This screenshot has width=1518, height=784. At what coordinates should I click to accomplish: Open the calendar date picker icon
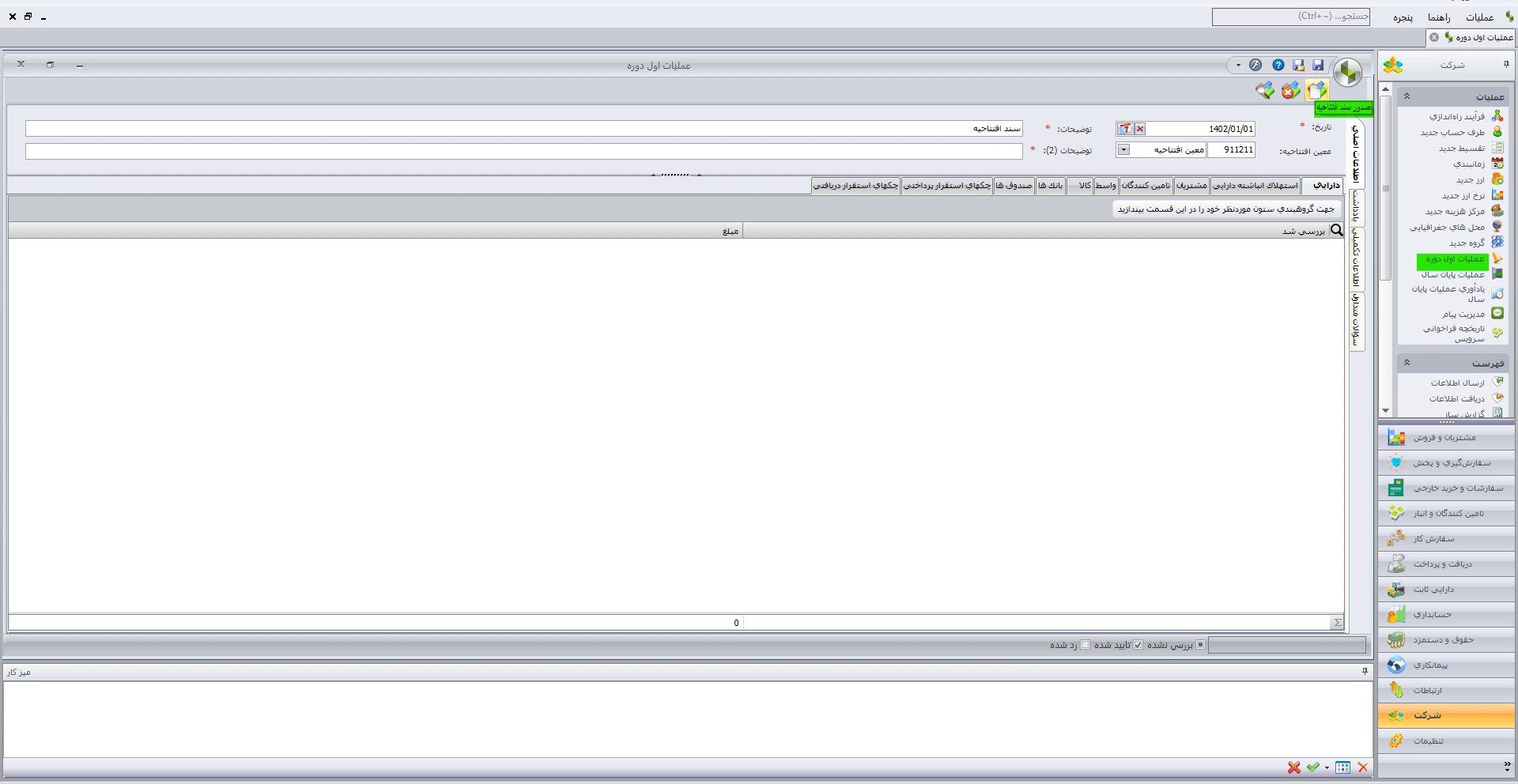click(x=1125, y=129)
